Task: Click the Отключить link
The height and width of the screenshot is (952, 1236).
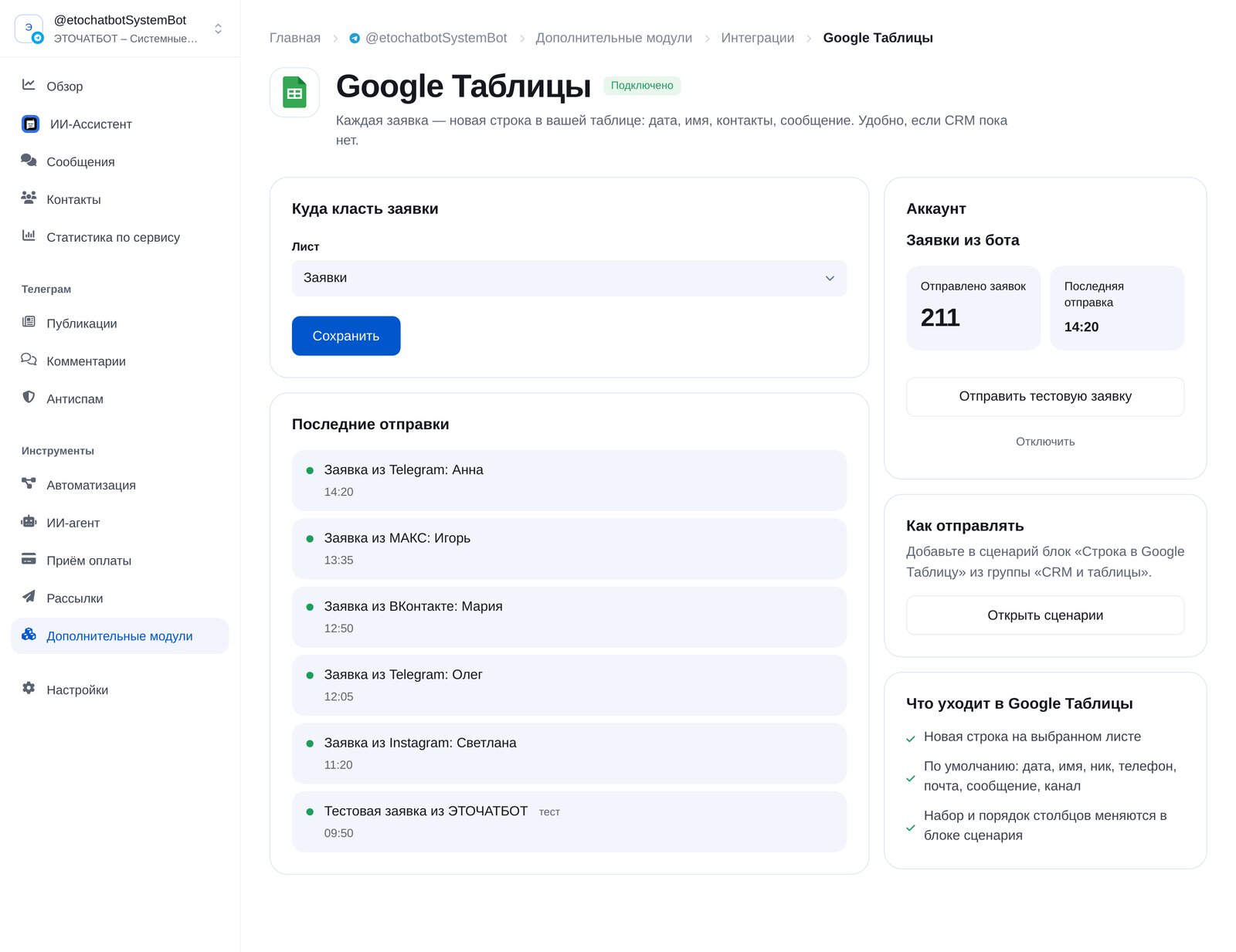Action: [1045, 442]
